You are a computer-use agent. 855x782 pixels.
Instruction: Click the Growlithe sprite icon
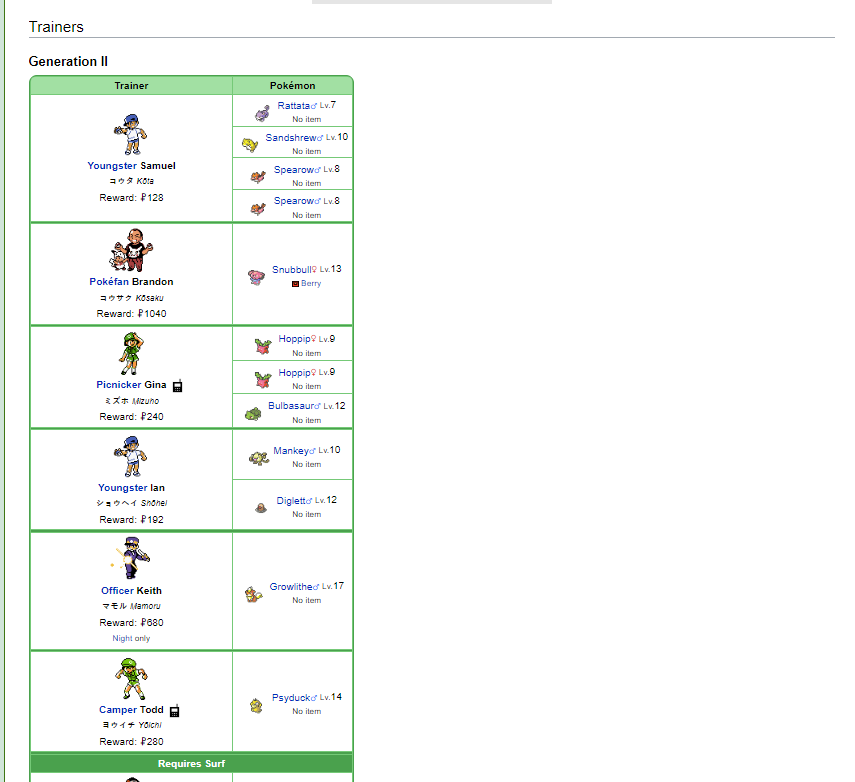click(254, 594)
